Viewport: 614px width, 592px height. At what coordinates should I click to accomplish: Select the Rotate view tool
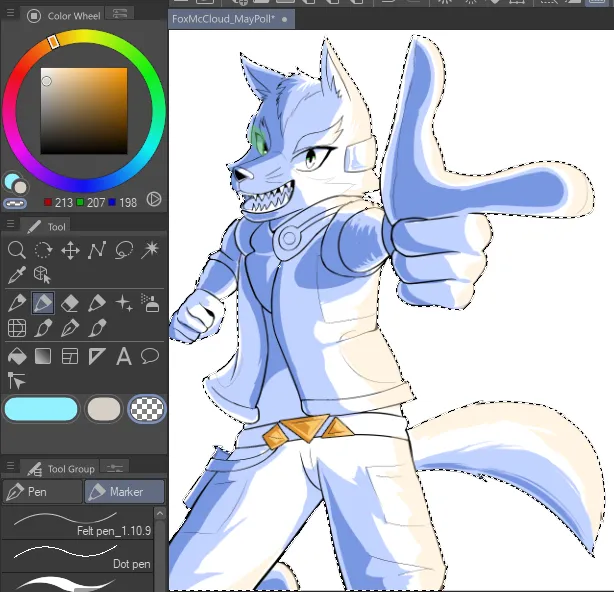pos(43,250)
